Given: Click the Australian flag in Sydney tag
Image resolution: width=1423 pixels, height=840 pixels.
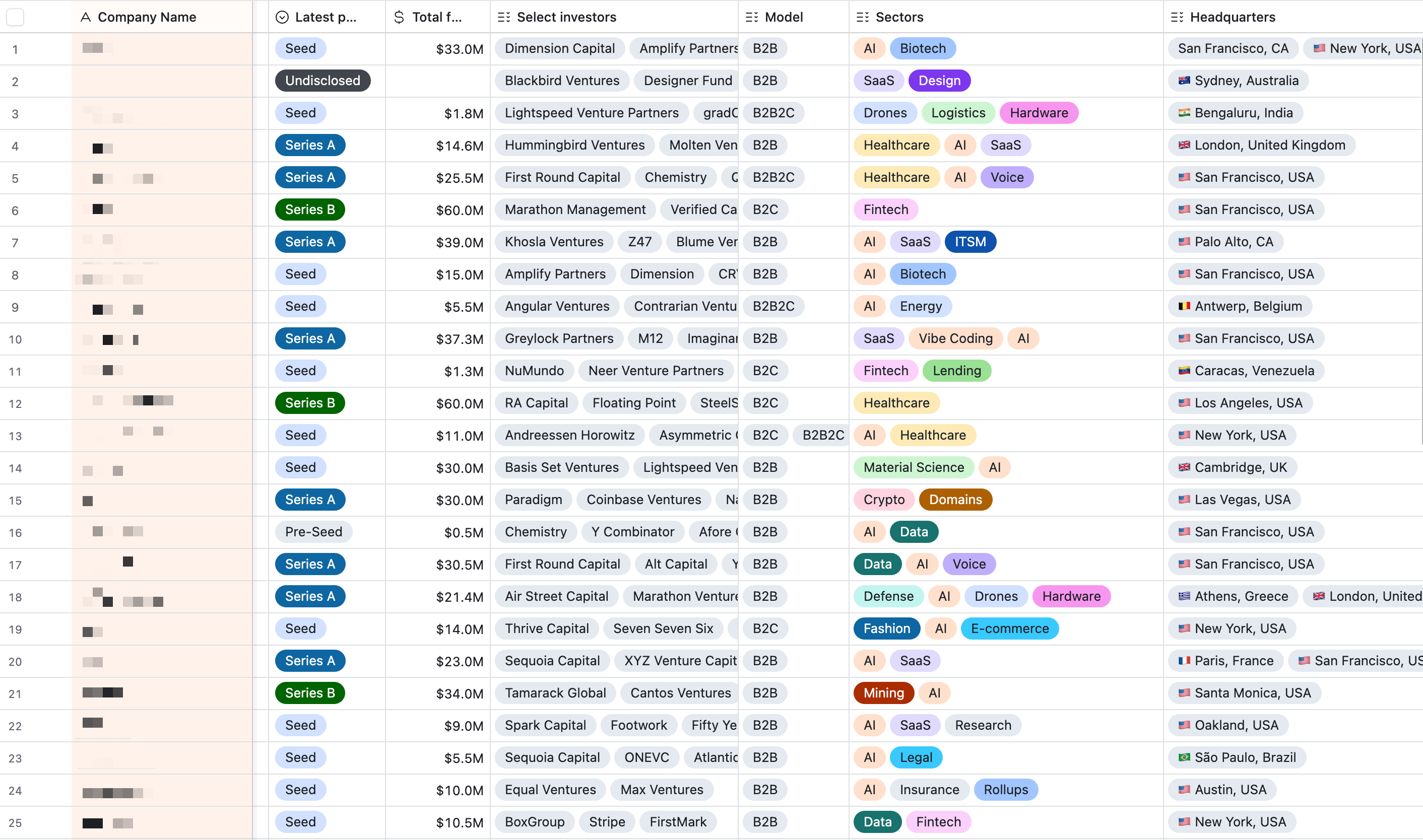Looking at the screenshot, I should [1184, 81].
